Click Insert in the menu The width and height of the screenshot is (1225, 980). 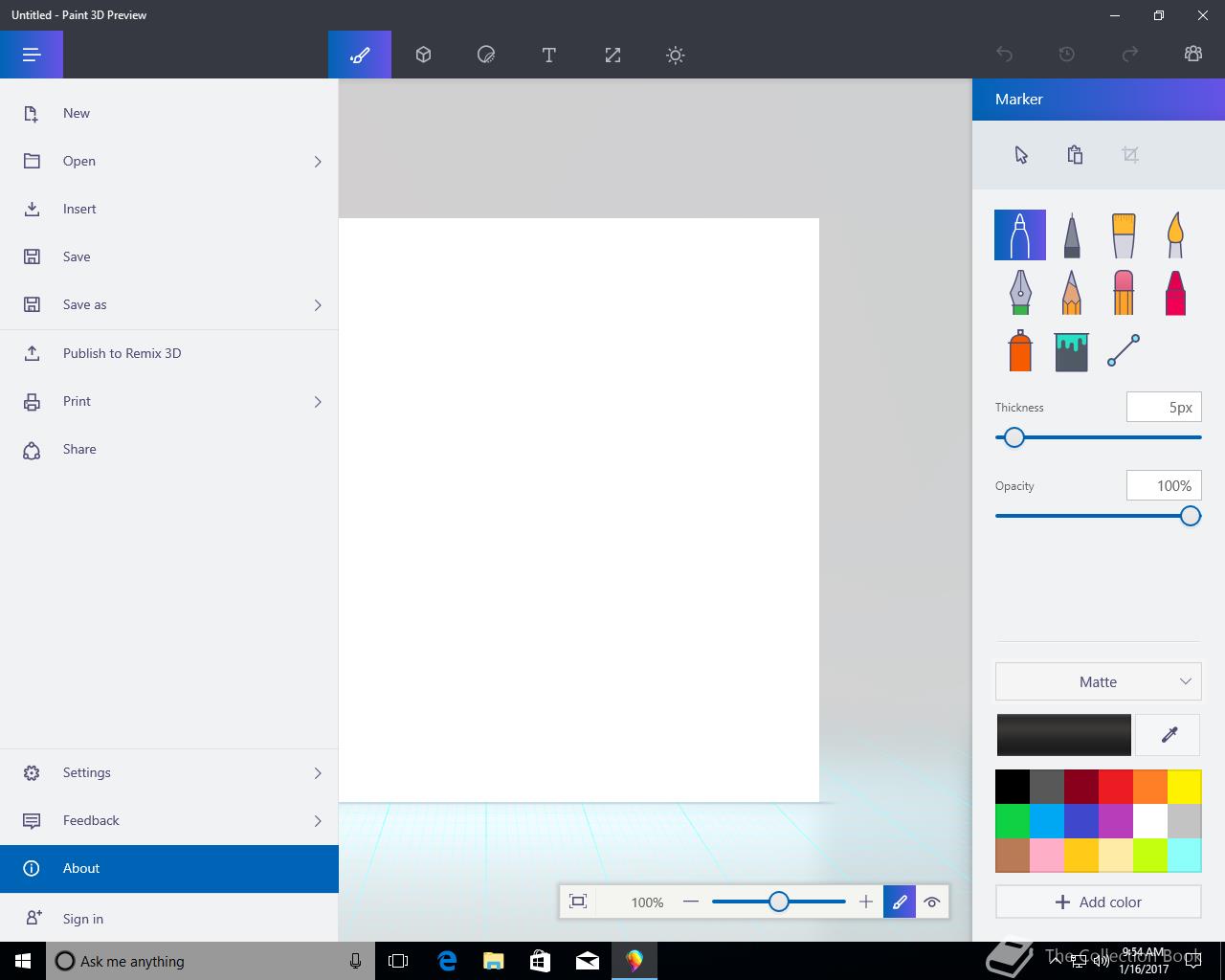pos(169,209)
